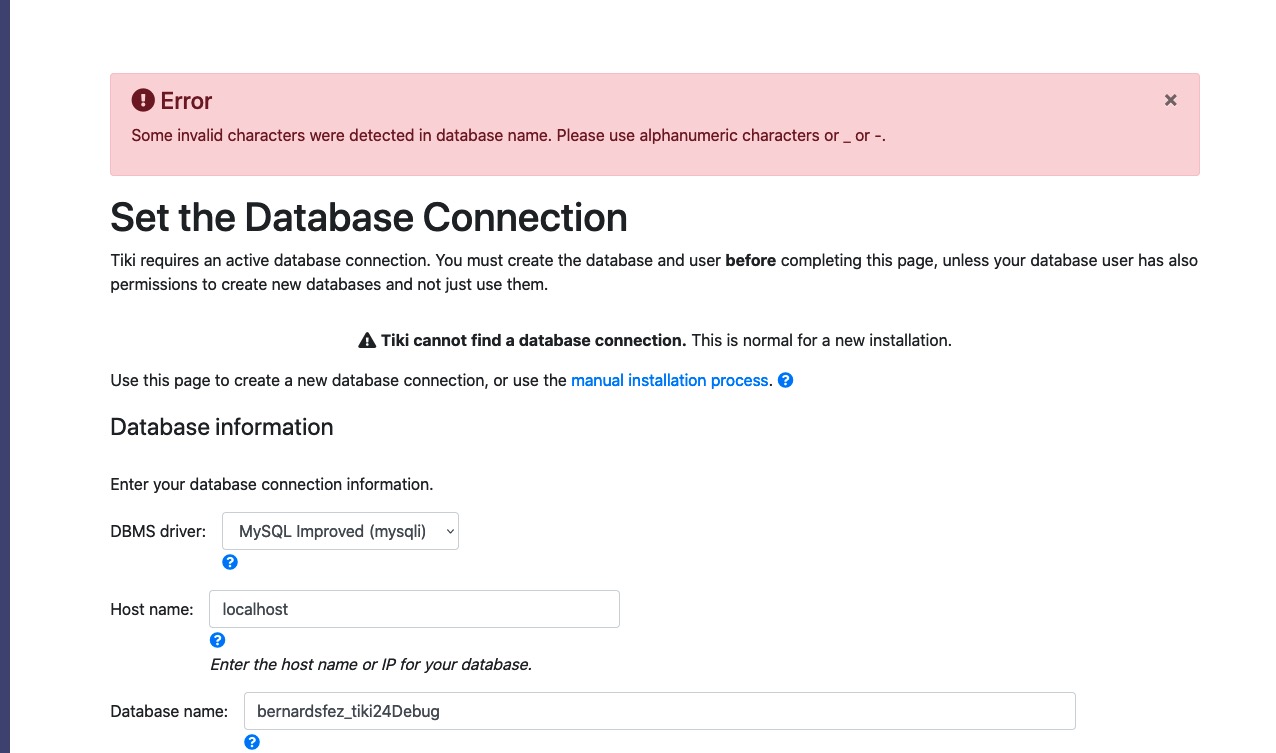
Task: Click 'Enter the host name or IP' hint
Action: (x=371, y=664)
